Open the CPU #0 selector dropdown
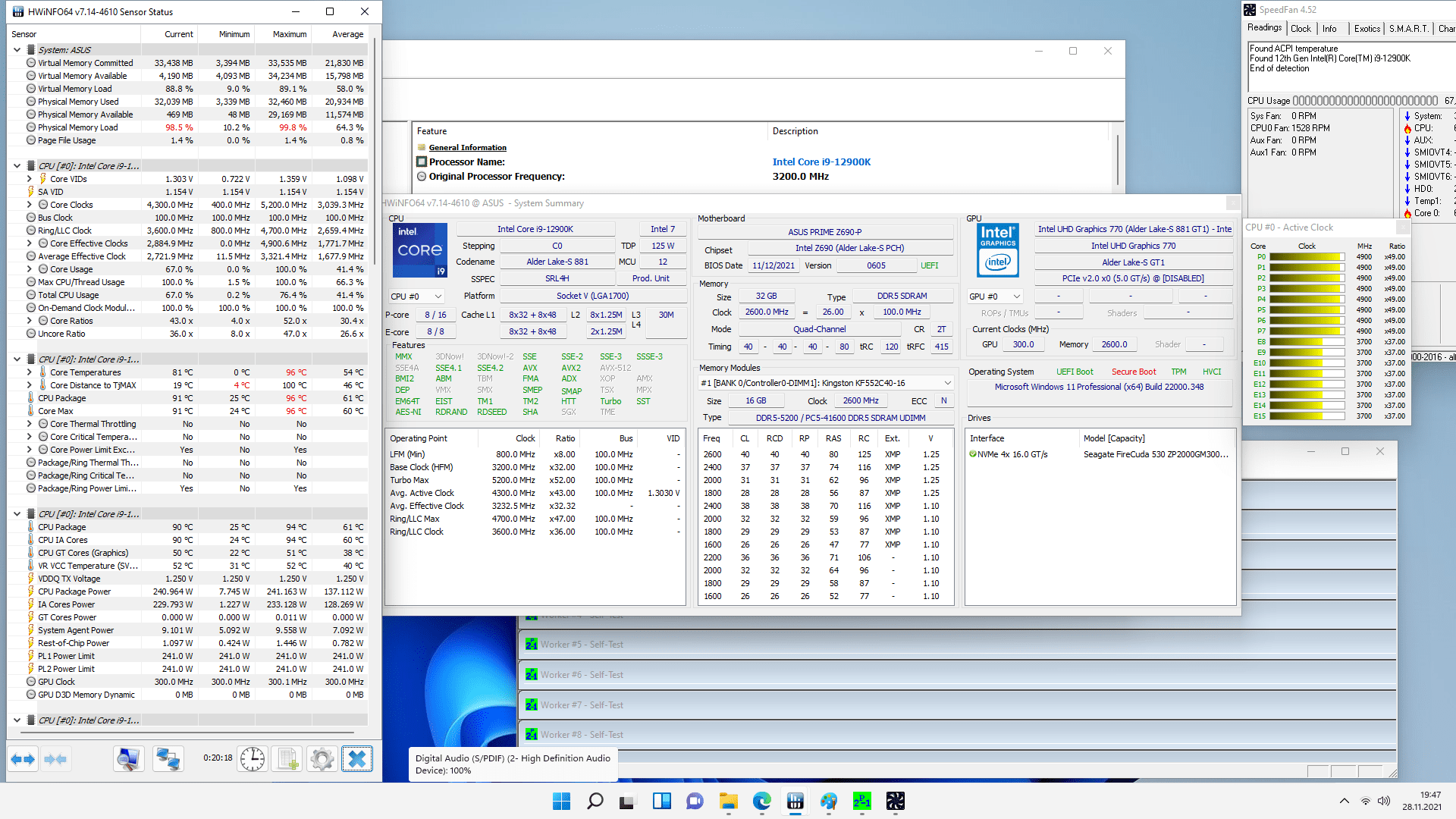 click(x=416, y=297)
